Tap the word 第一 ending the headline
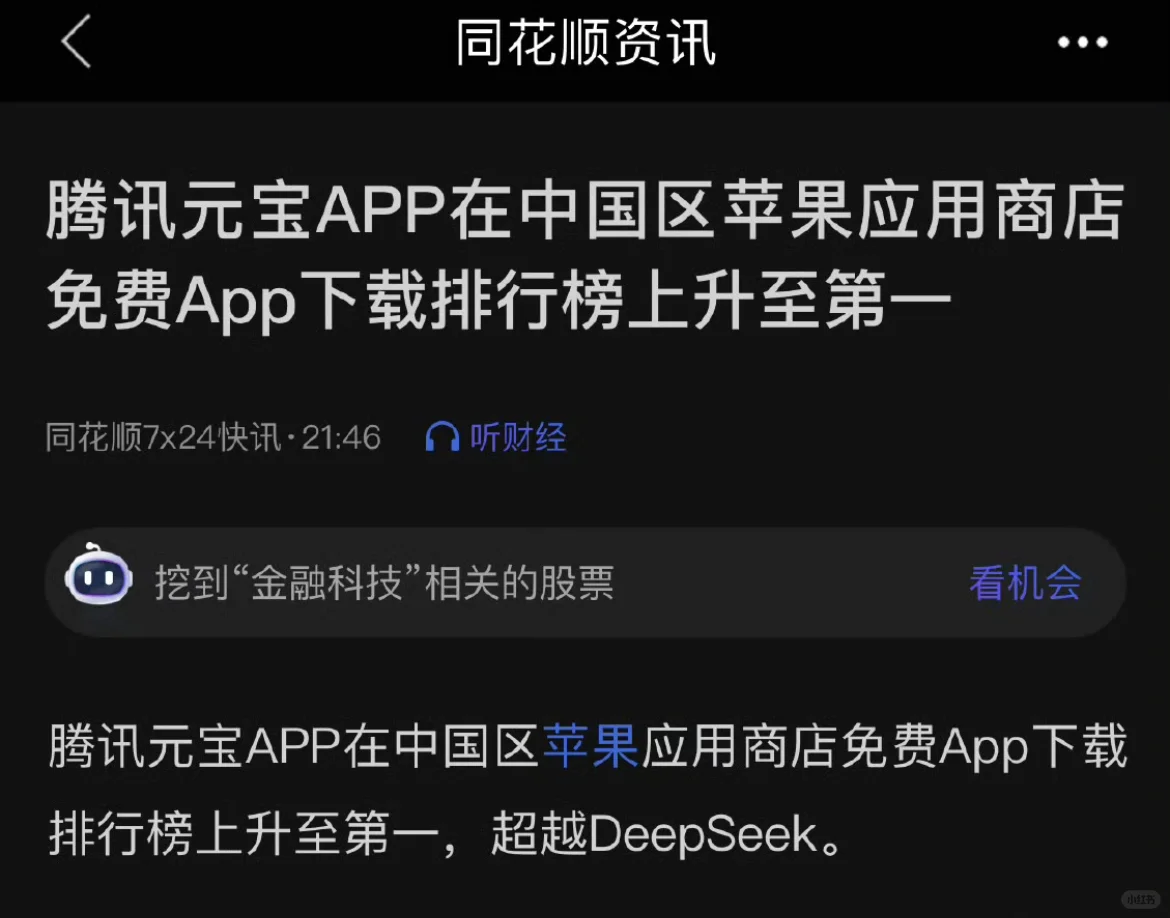The height and width of the screenshot is (918, 1170). pos(888,300)
